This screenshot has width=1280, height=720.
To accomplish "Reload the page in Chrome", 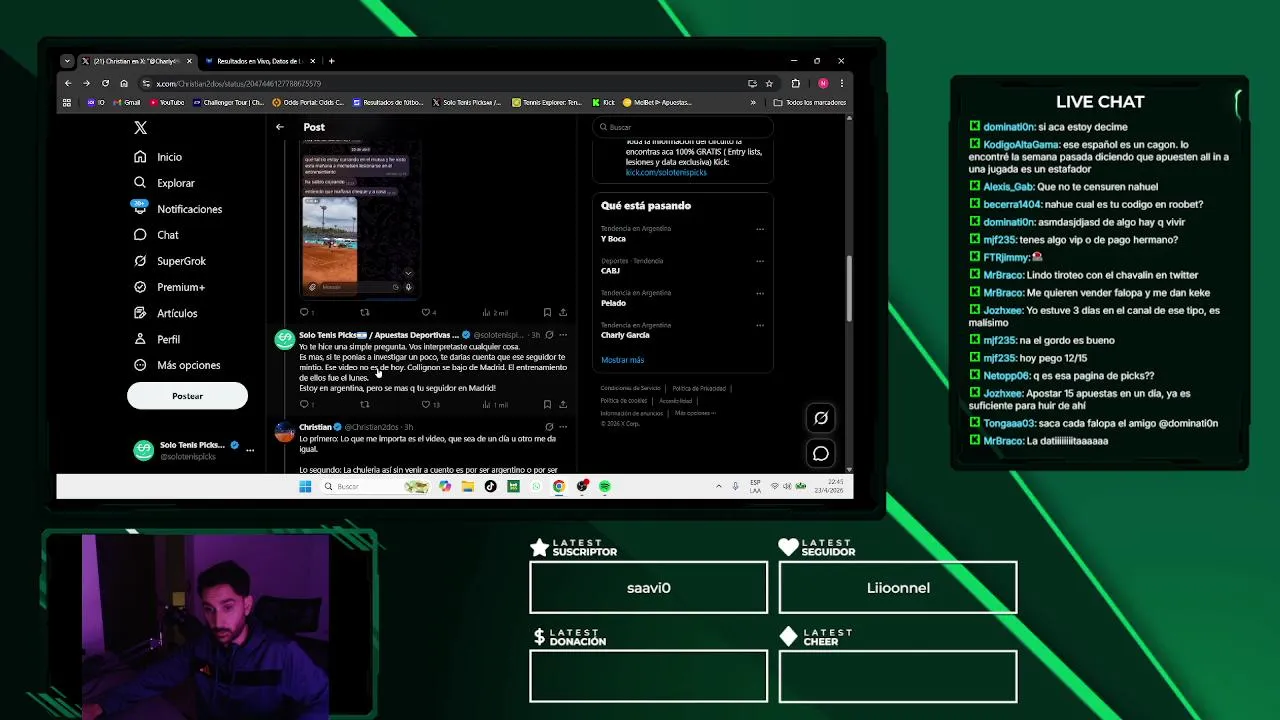I will pos(105,83).
